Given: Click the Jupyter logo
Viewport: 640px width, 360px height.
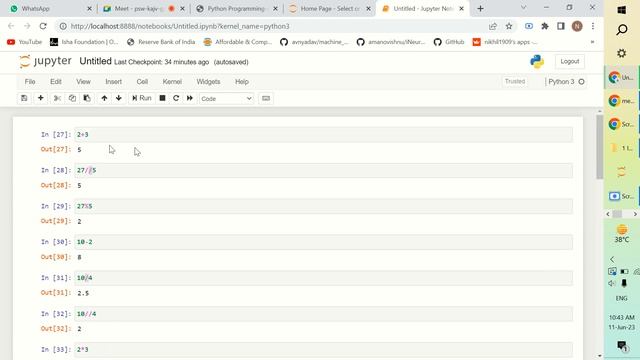Looking at the screenshot, I should (45, 61).
